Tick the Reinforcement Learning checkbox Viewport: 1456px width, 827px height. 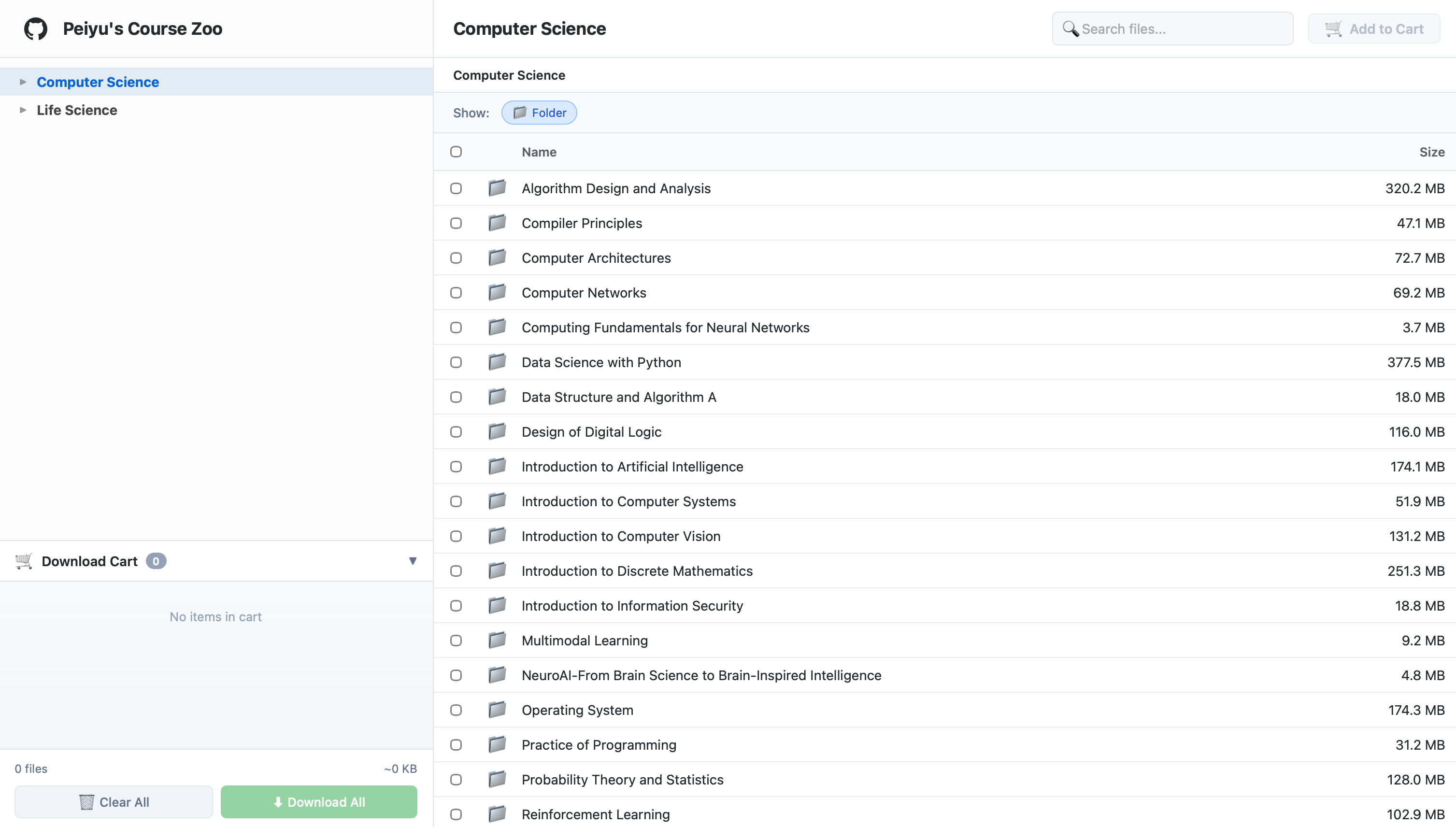(x=456, y=814)
